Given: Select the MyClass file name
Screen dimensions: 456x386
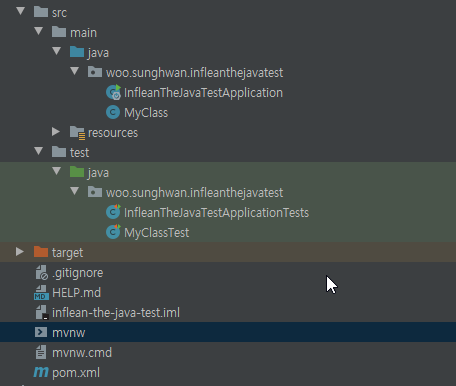Looking at the screenshot, I should click(146, 113).
